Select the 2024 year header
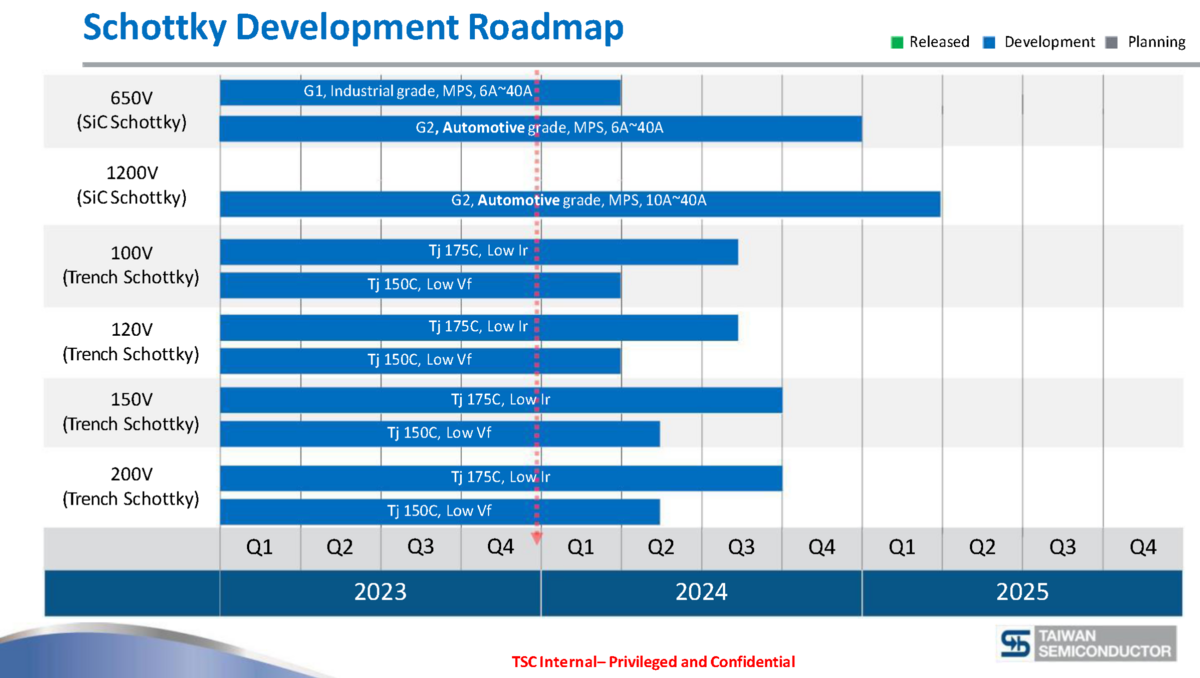The height and width of the screenshot is (678, 1200). click(x=700, y=592)
